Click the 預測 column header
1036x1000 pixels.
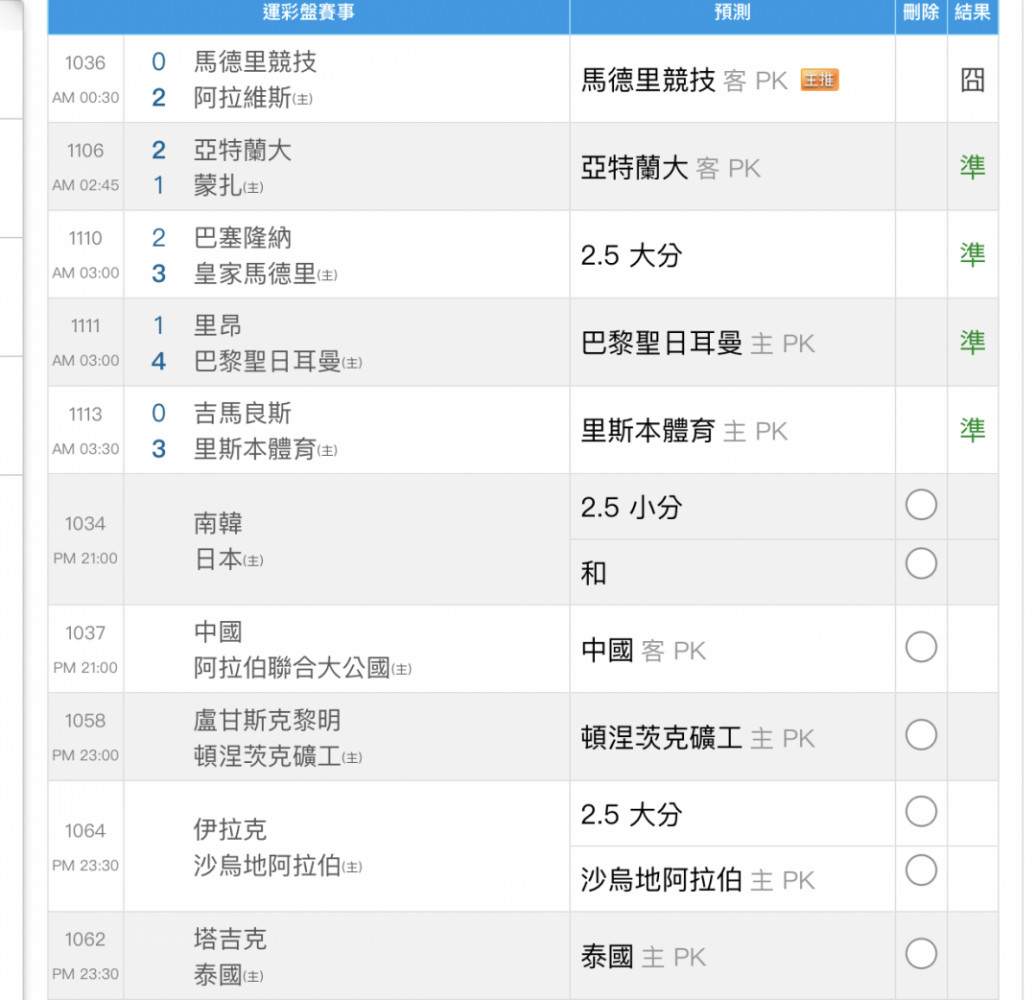click(732, 12)
